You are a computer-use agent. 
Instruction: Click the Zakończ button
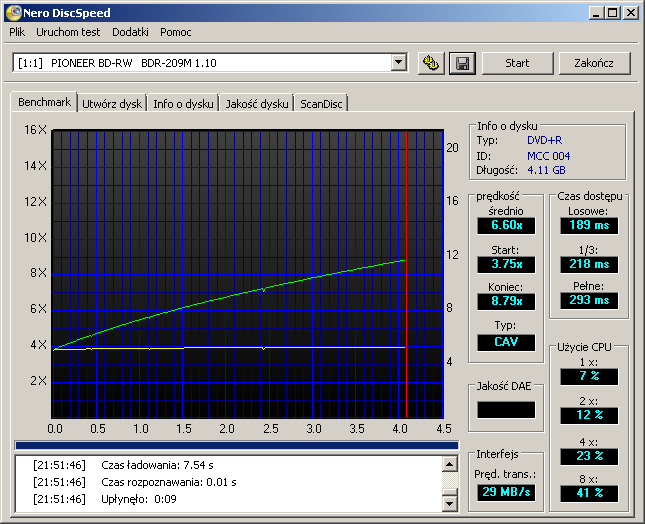(594, 63)
